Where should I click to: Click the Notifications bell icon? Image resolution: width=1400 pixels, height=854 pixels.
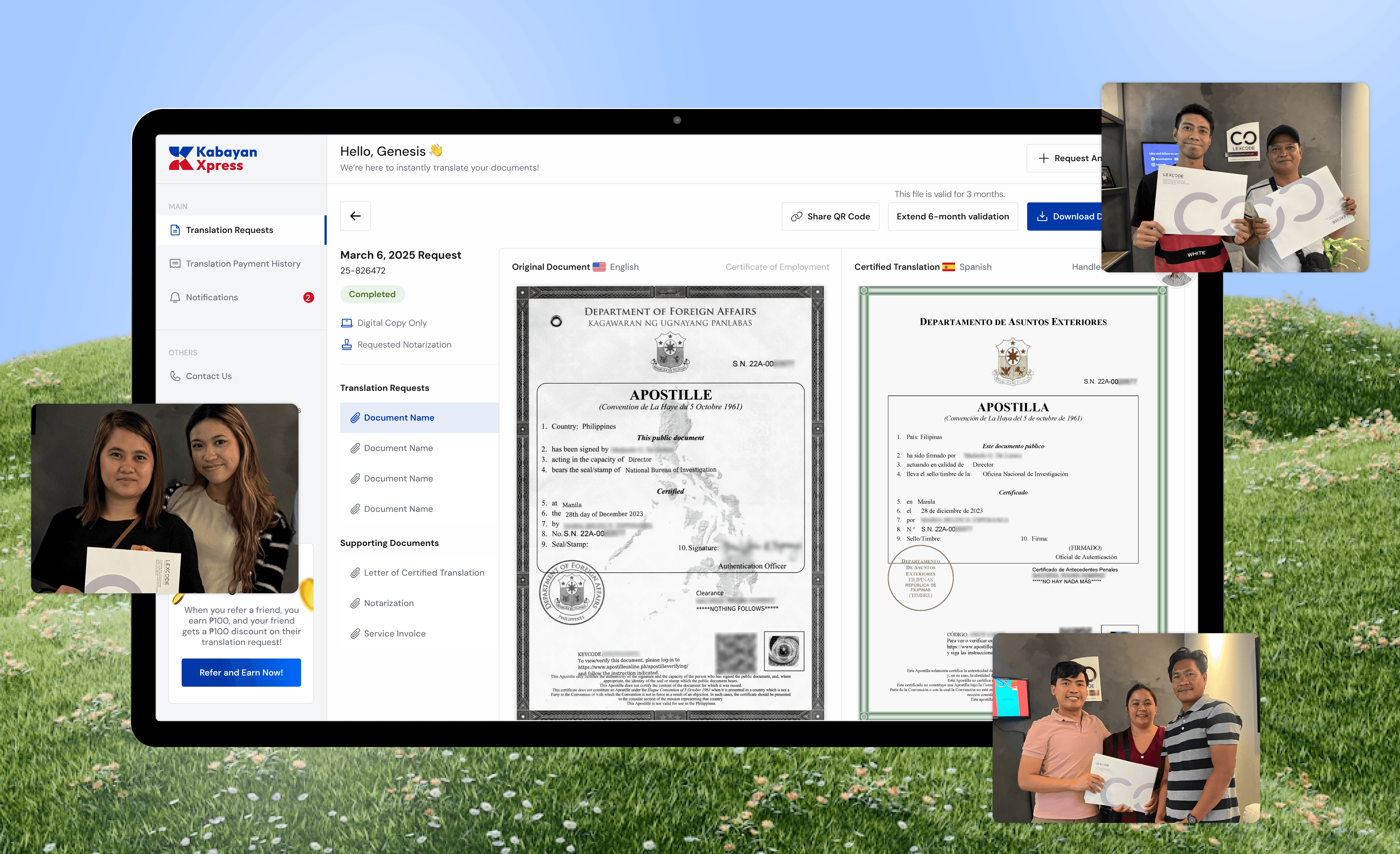click(175, 297)
